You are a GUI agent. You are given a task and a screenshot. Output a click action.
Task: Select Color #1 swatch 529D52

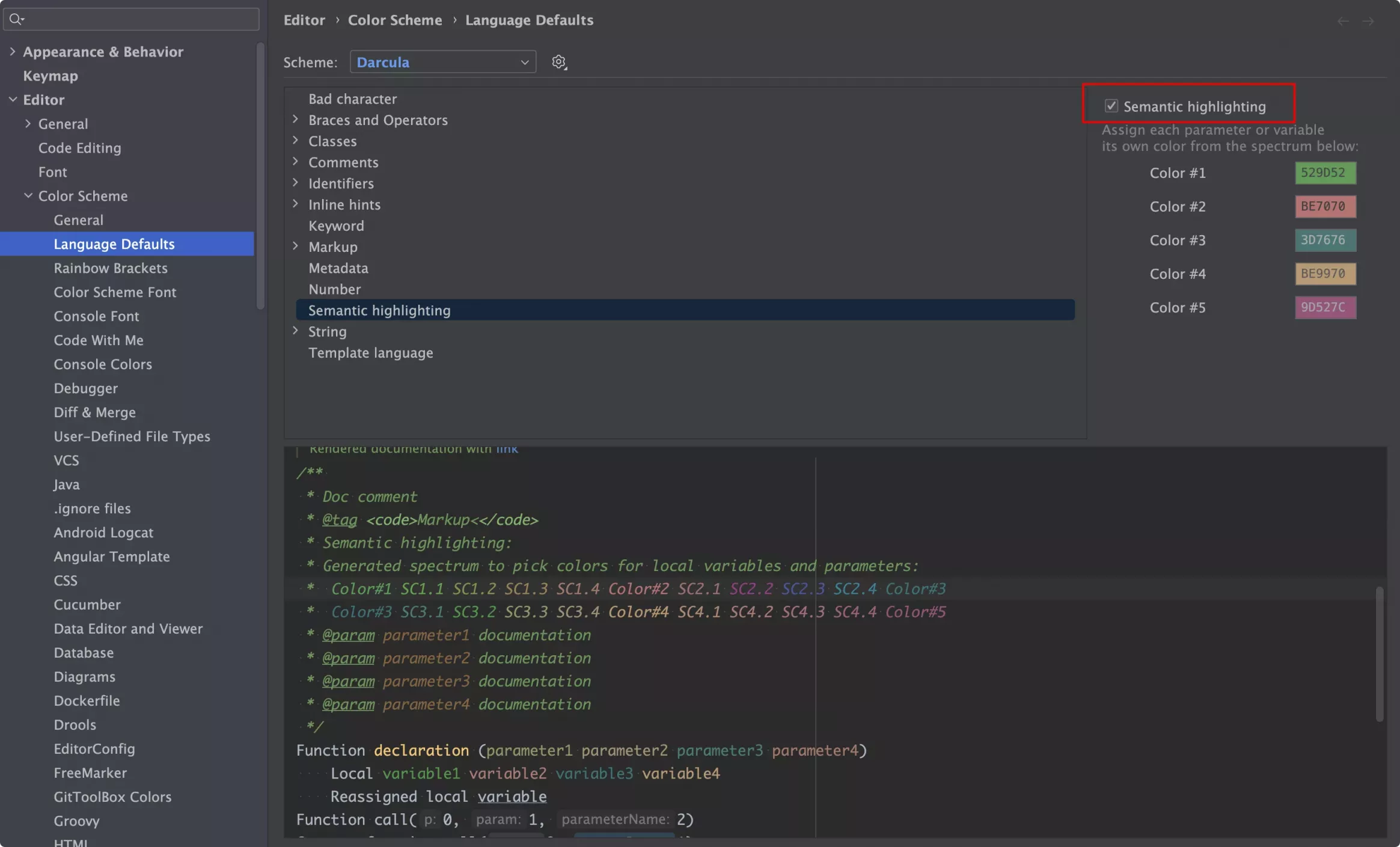(x=1326, y=172)
